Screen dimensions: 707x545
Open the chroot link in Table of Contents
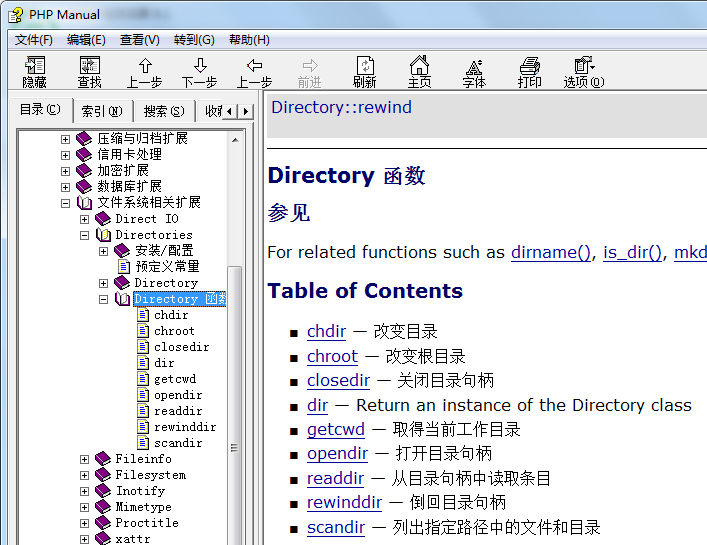[x=332, y=356]
